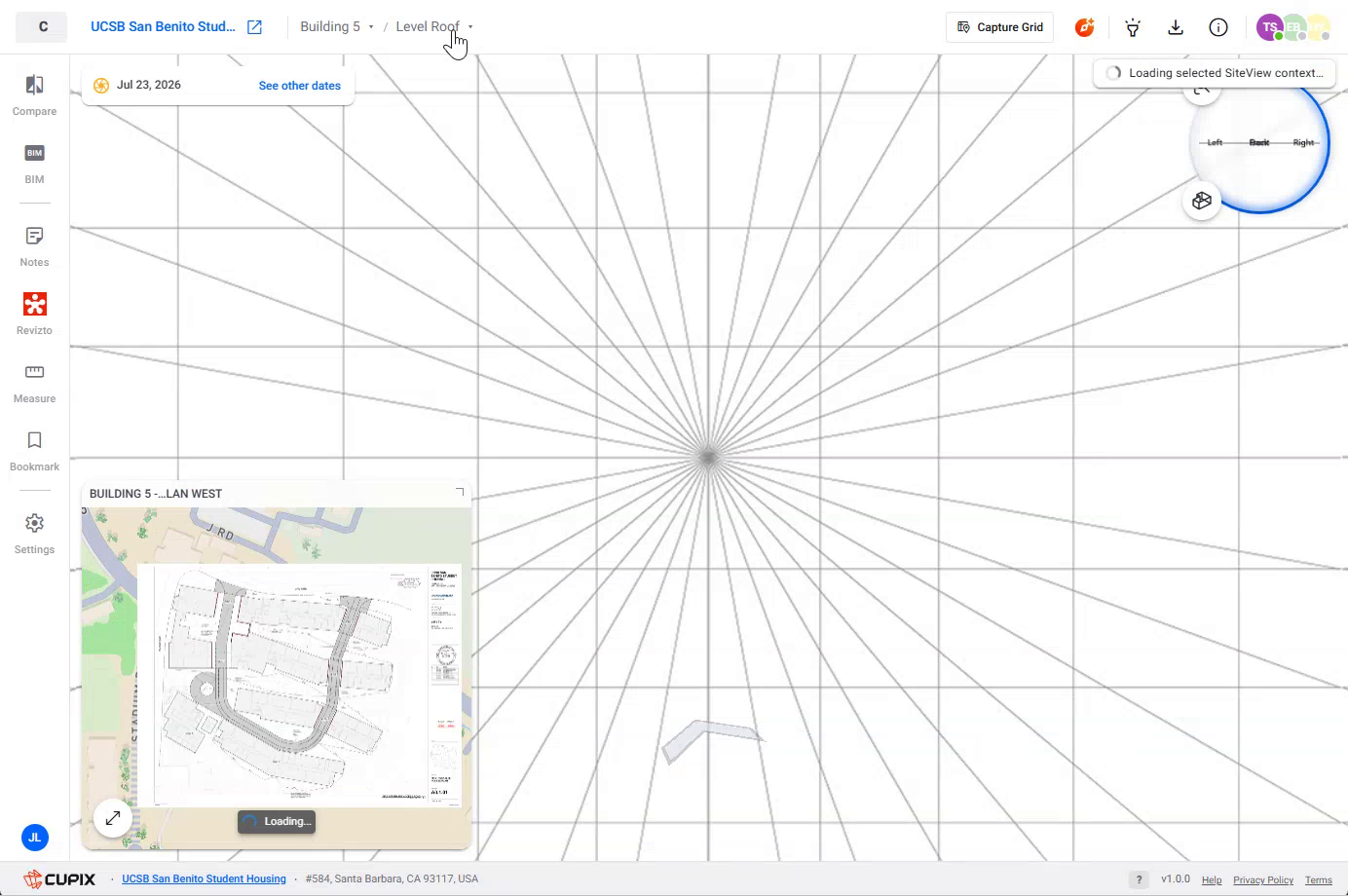Image resolution: width=1348 pixels, height=896 pixels.
Task: Open the BIM panel
Action: click(x=34, y=164)
